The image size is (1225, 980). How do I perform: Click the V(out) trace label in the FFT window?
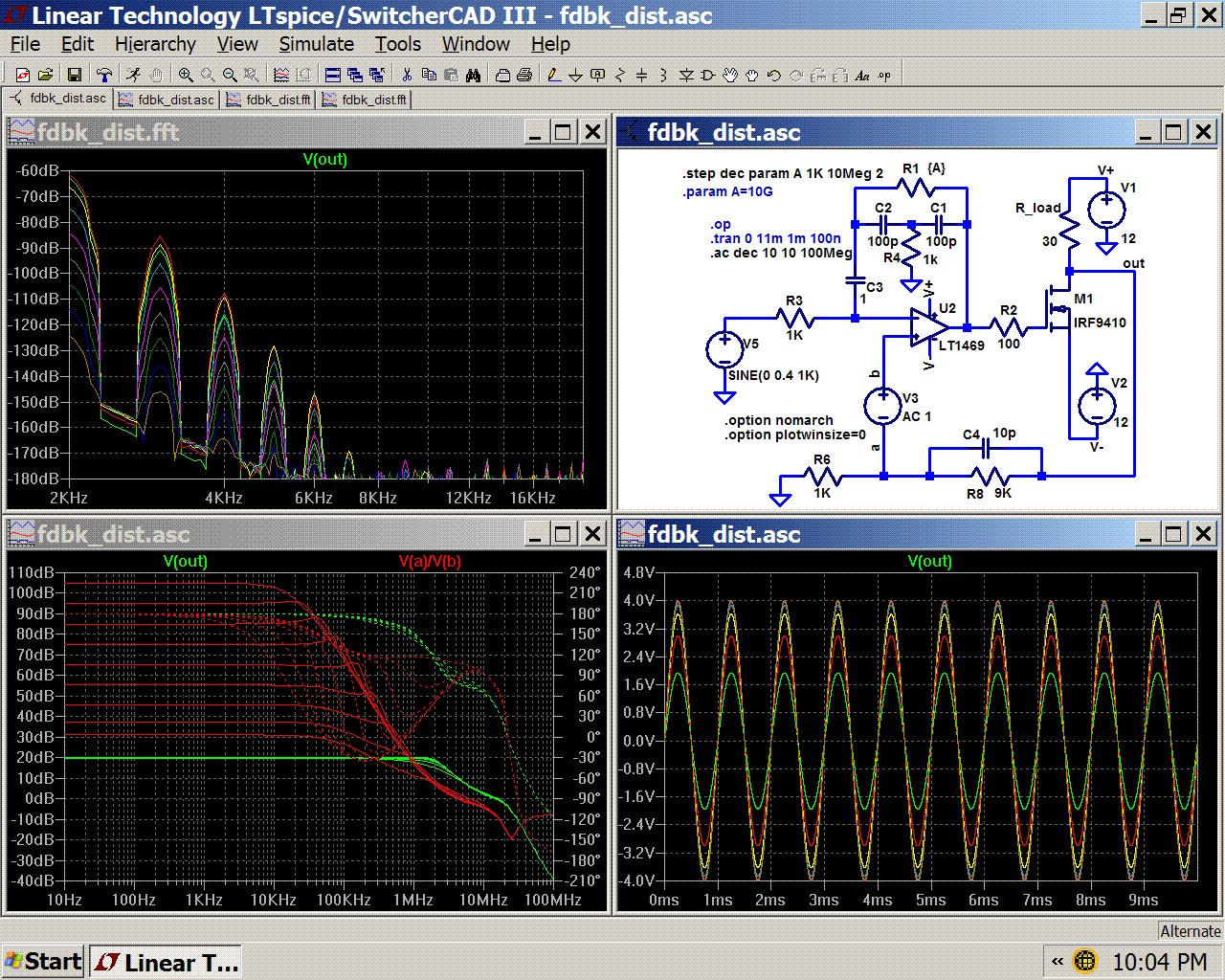click(x=324, y=160)
